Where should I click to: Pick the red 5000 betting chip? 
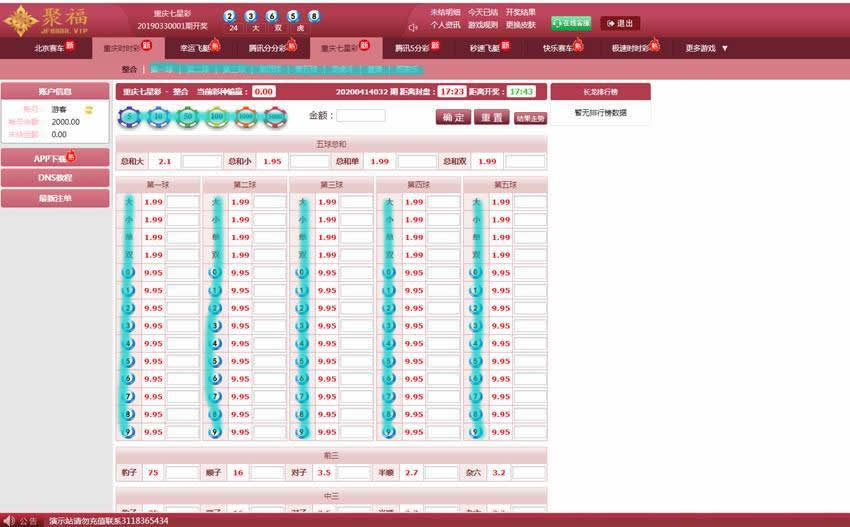pyautogui.click(x=275, y=116)
